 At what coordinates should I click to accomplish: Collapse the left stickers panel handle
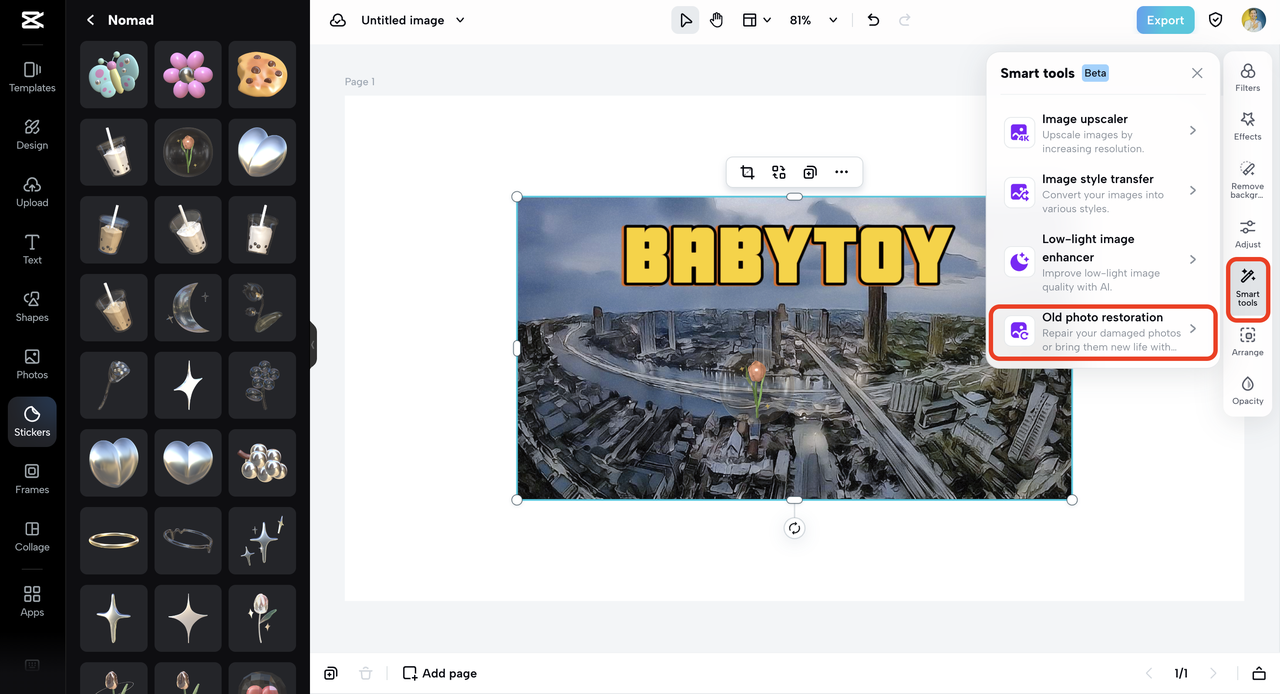click(x=313, y=345)
